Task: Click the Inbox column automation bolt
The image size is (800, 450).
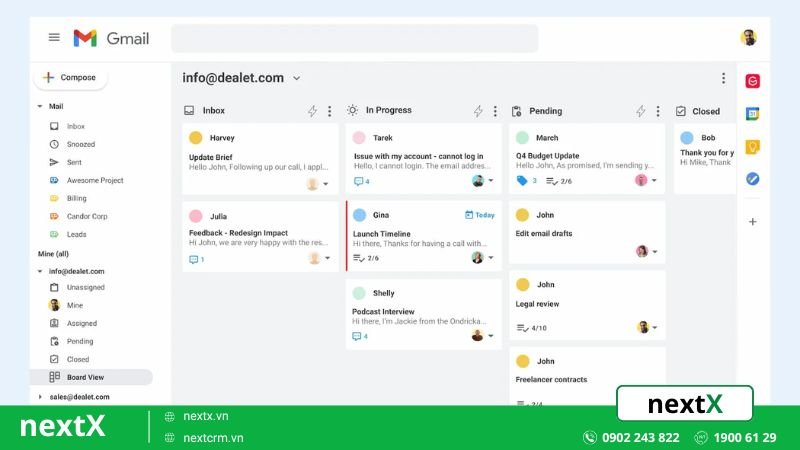Action: coord(312,111)
